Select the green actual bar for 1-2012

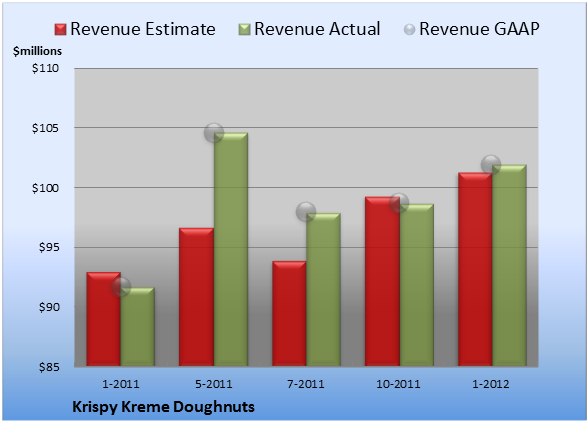[509, 266]
